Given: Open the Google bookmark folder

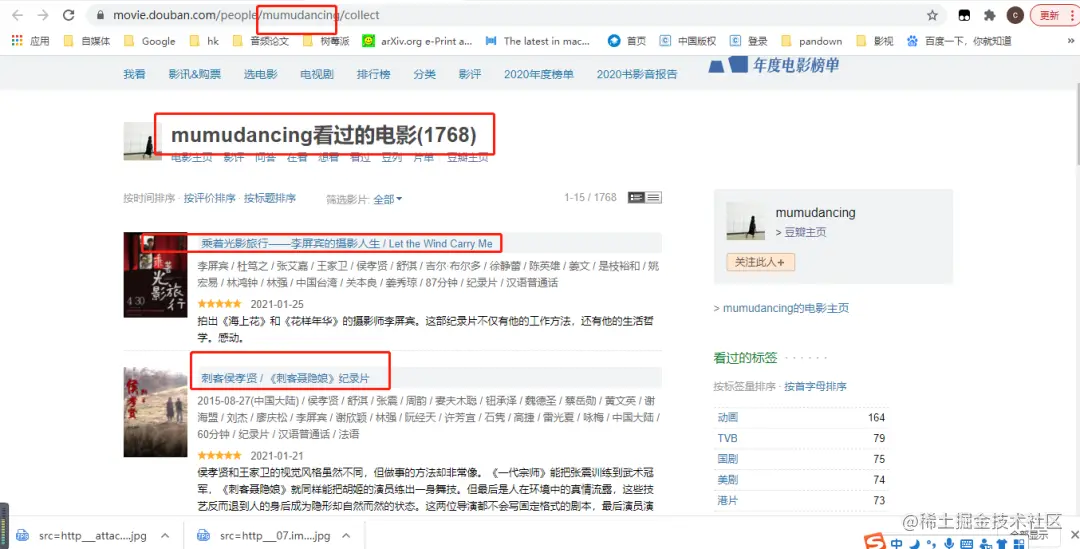Looking at the screenshot, I should (149, 41).
